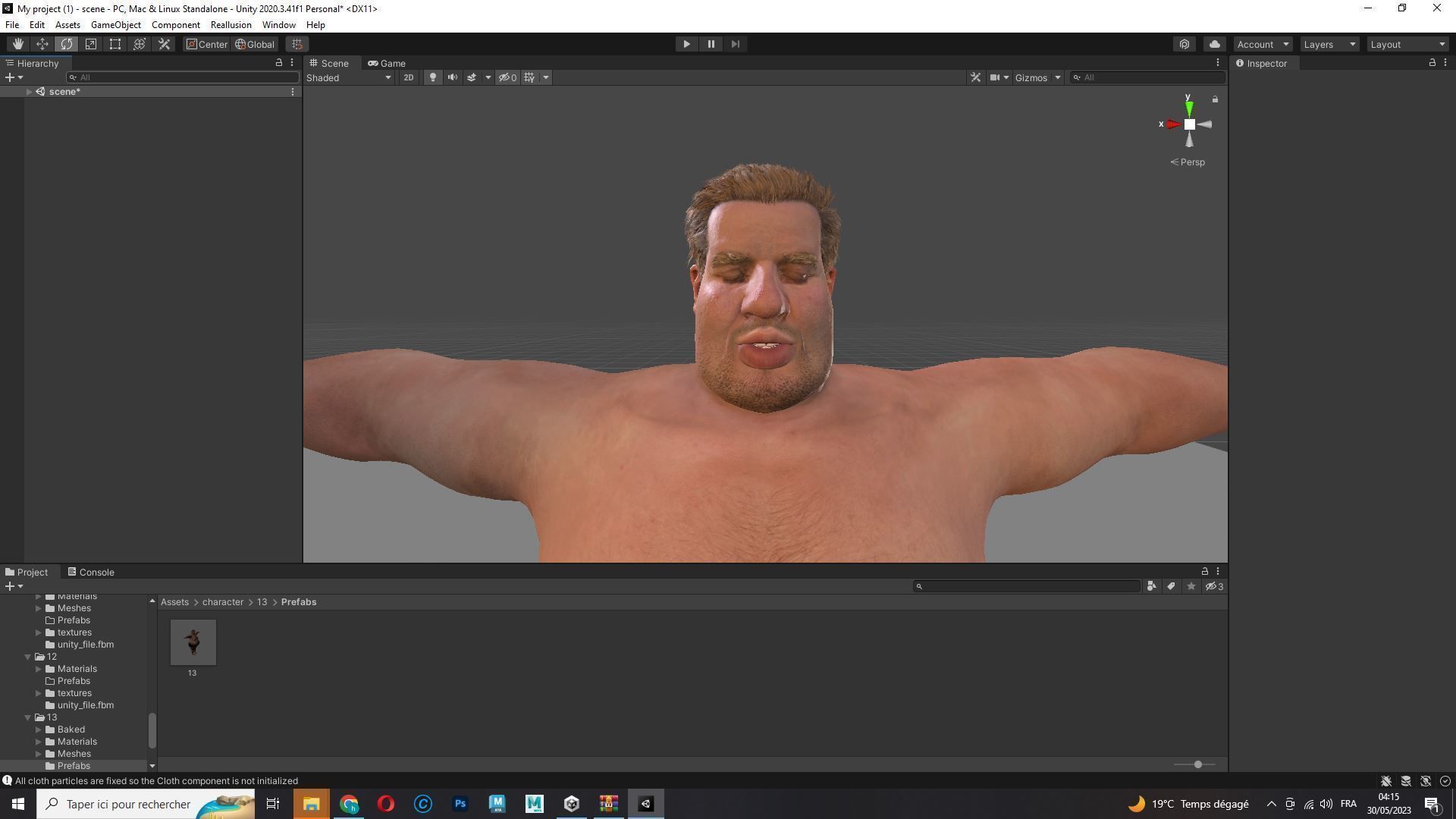Switch to the Game tab
This screenshot has width=1456, height=819.
click(387, 63)
